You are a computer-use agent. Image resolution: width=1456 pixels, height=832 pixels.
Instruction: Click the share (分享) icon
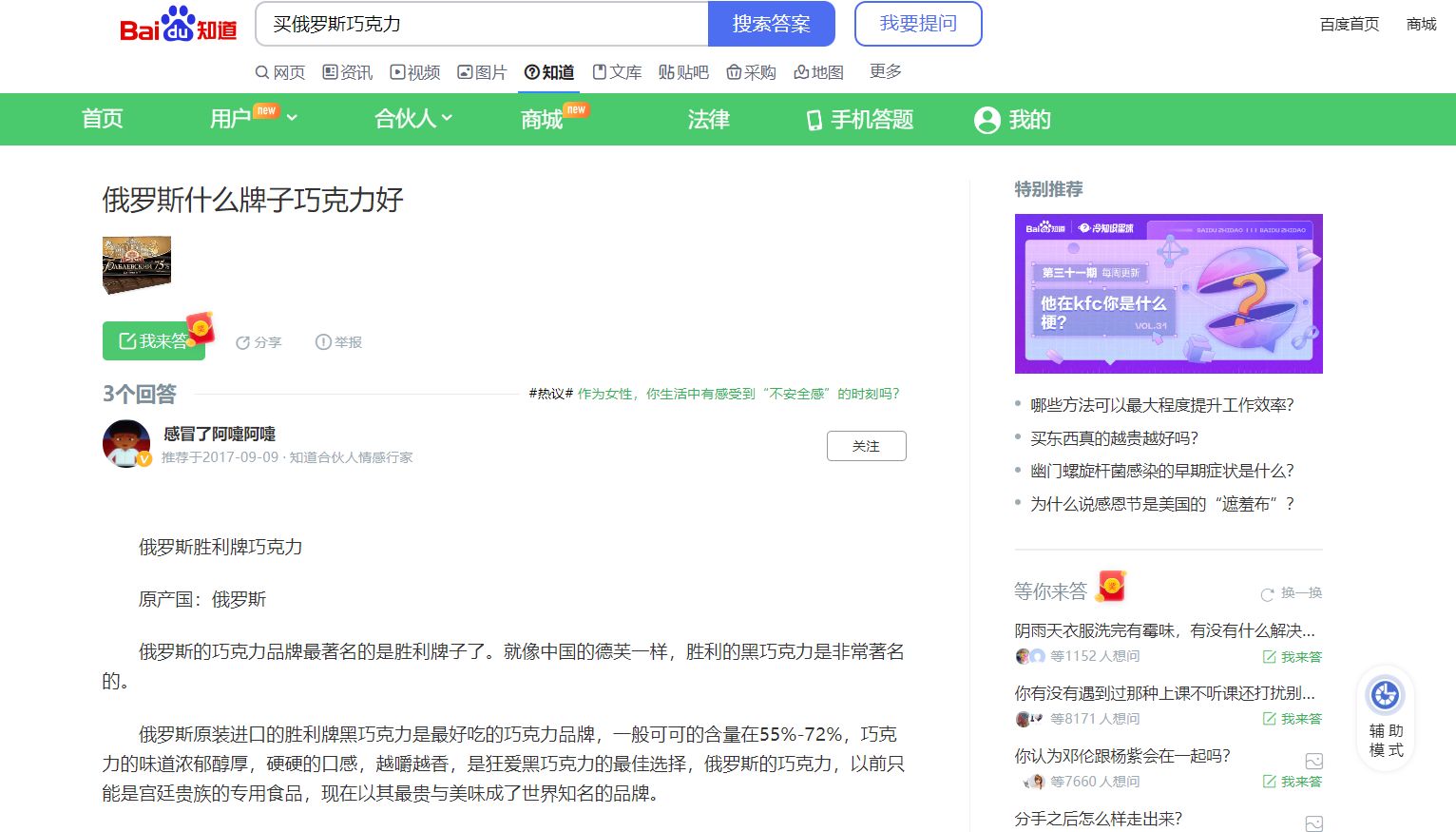pos(242,342)
